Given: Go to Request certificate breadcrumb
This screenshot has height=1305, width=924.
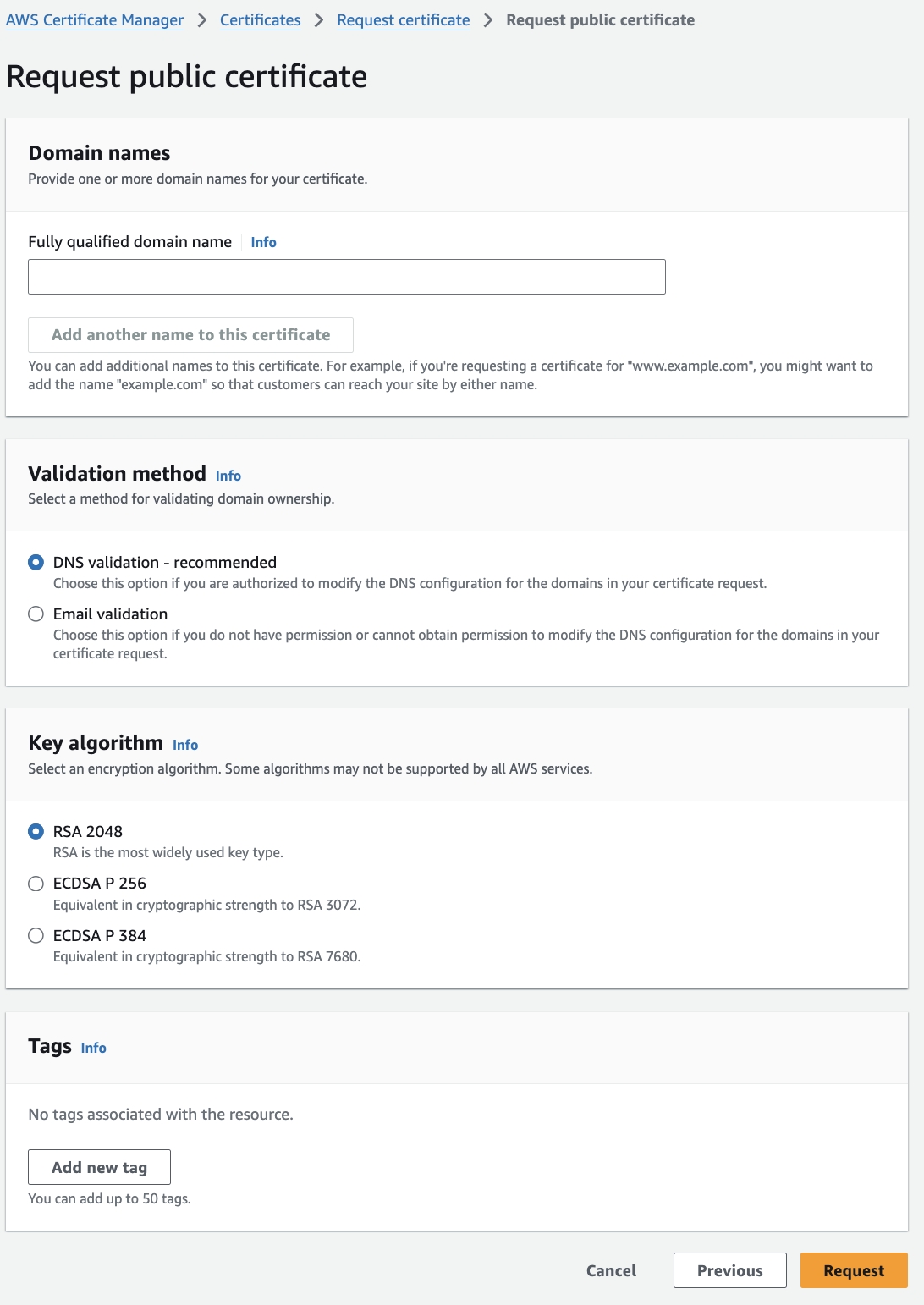Looking at the screenshot, I should click(403, 20).
